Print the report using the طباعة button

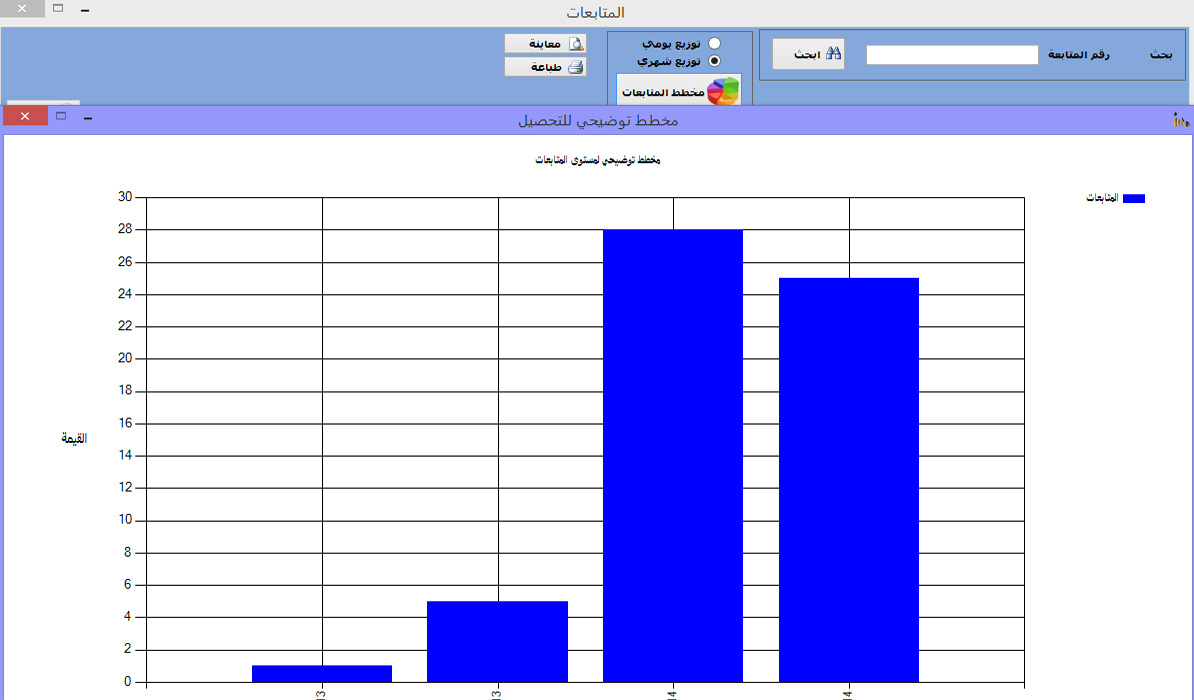tap(545, 67)
